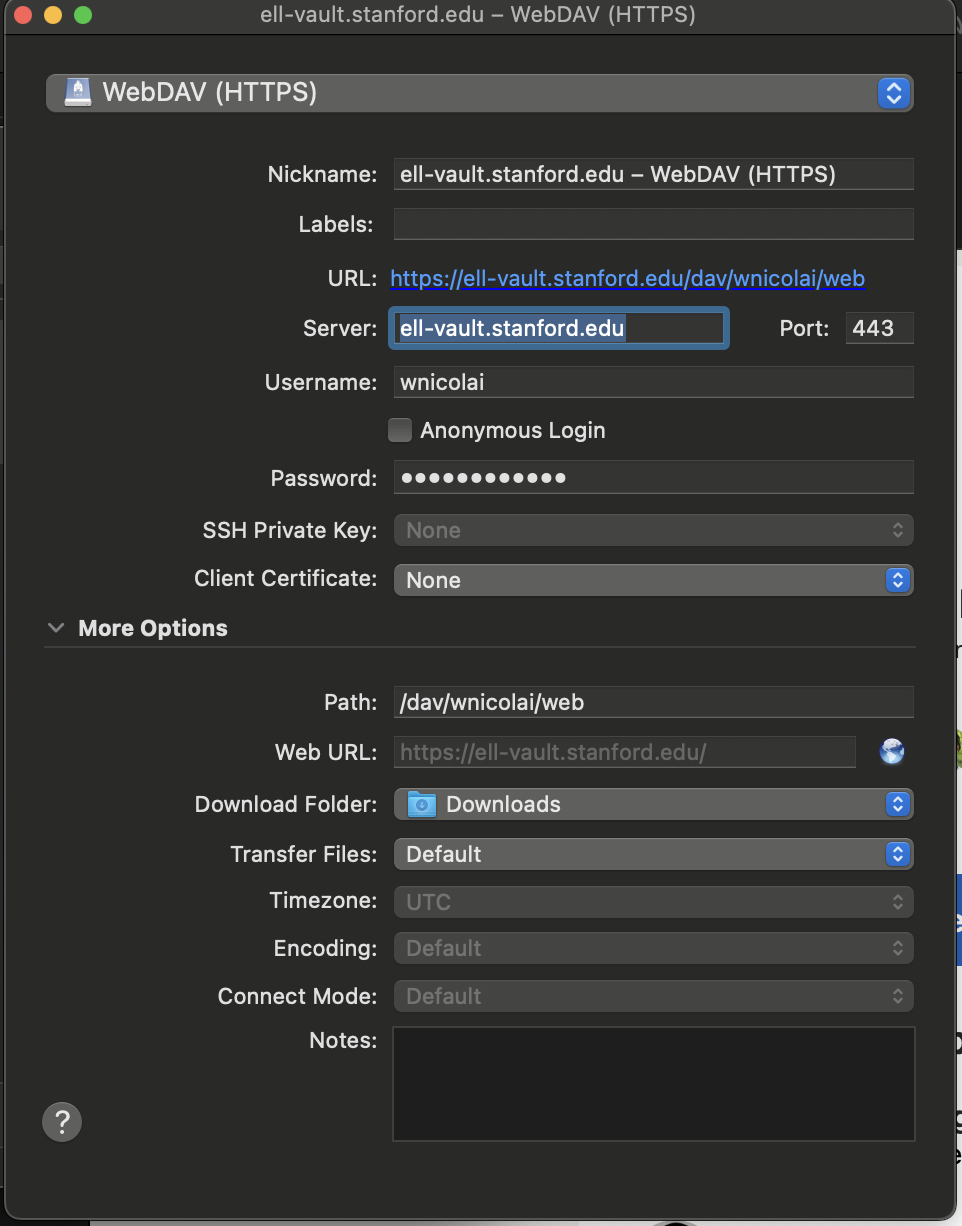Open the ell-vault.stanford.edu URL link

627,278
